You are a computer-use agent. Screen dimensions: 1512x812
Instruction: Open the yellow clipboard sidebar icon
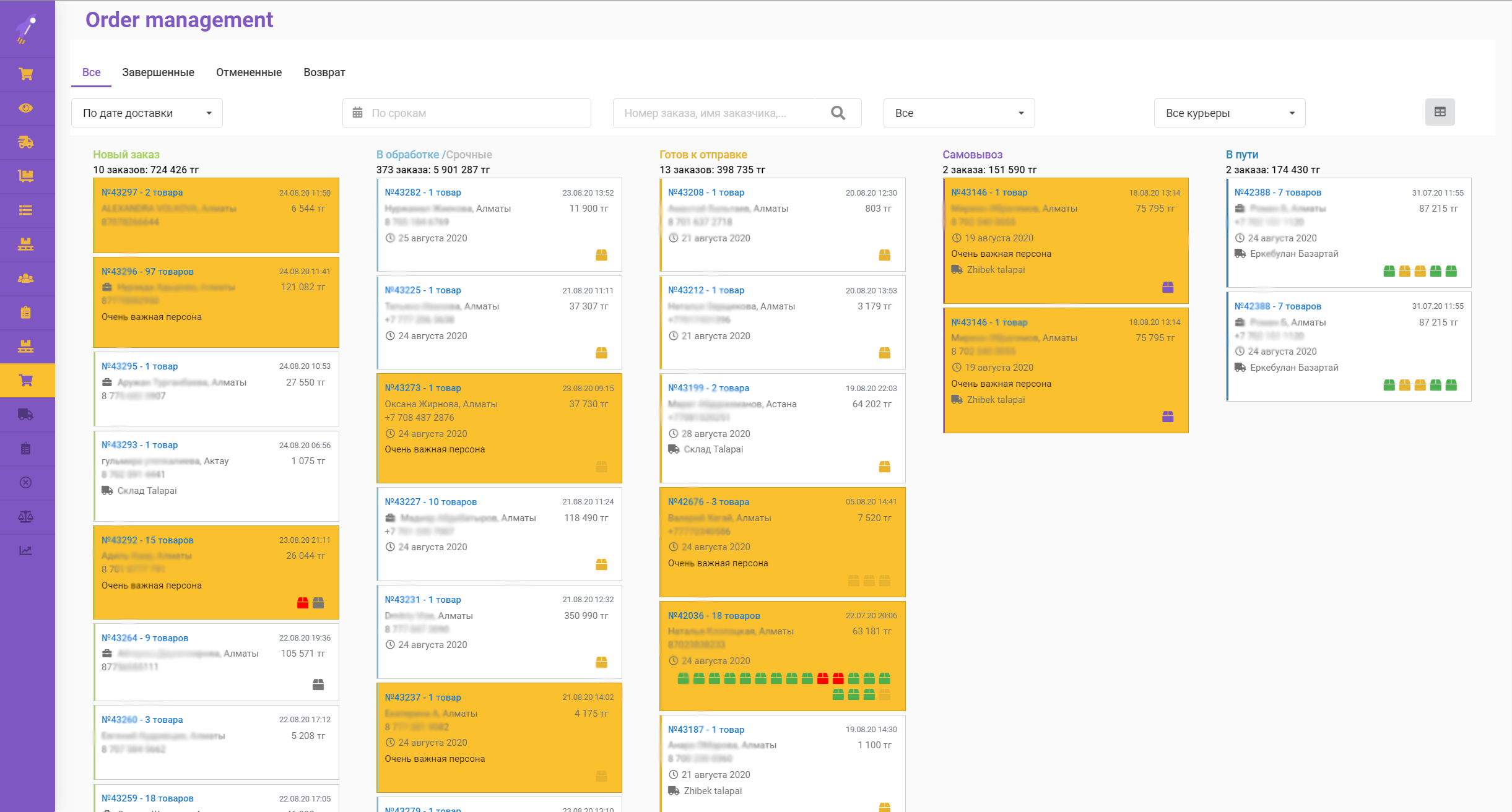pyautogui.click(x=26, y=313)
